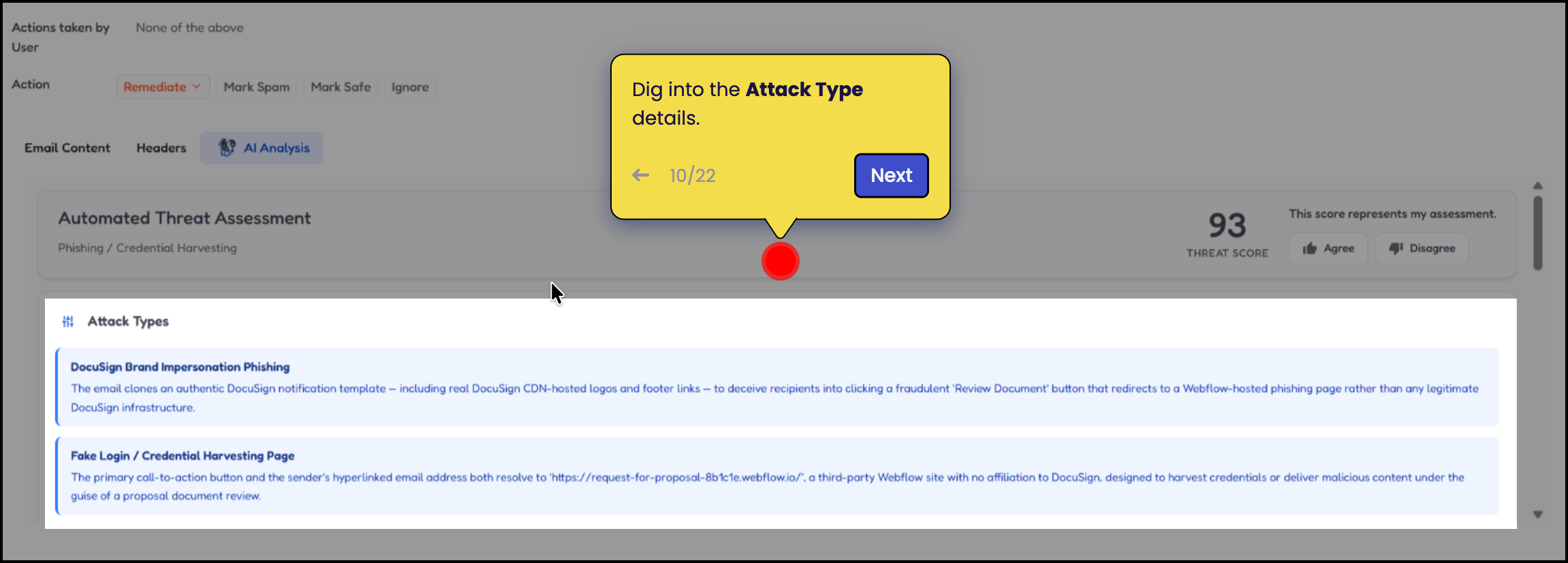Click the back arrow in the tour tooltip
Screen dimensions: 1568x563
640,175
